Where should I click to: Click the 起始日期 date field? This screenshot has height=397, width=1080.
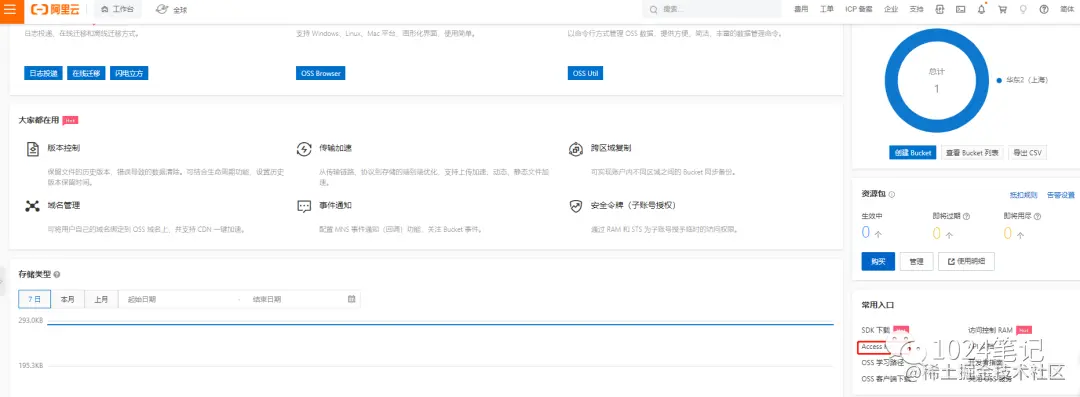pyautogui.click(x=179, y=299)
